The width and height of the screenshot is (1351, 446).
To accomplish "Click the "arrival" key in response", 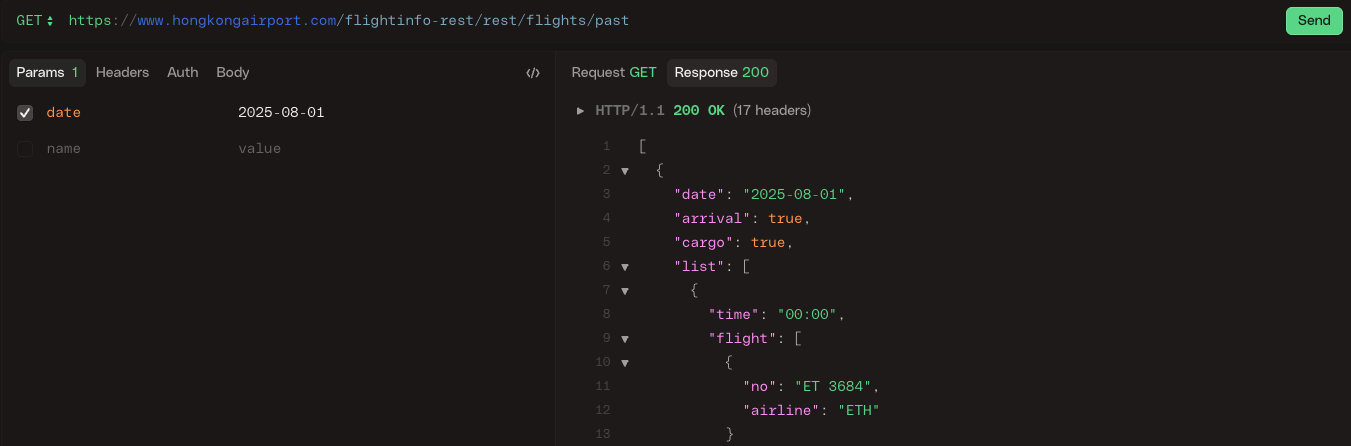I will tap(713, 219).
